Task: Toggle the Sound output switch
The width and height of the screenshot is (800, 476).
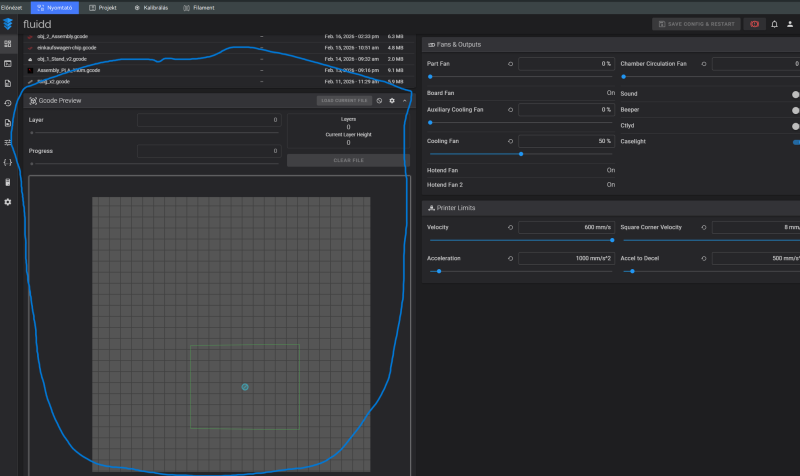Action: [x=796, y=94]
